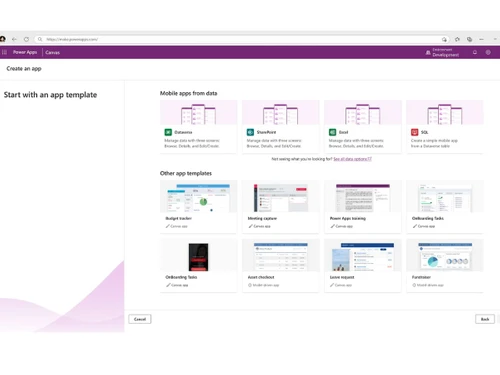Click pencil Canvas app icon under Power Apps training
500x375 pixels.
pyautogui.click(x=332, y=226)
